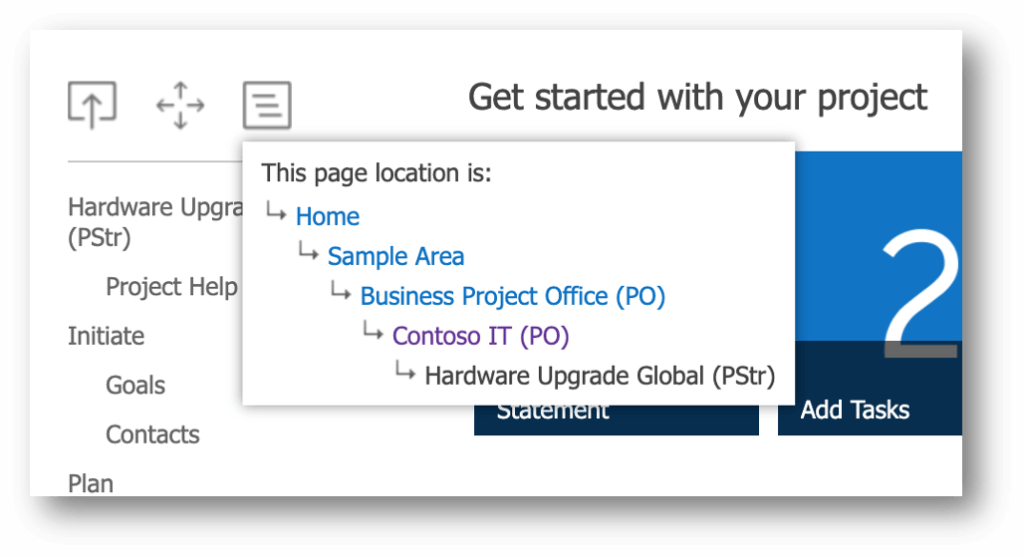The width and height of the screenshot is (1024, 558).
Task: Open Contacts in the left navigation
Action: [152, 434]
